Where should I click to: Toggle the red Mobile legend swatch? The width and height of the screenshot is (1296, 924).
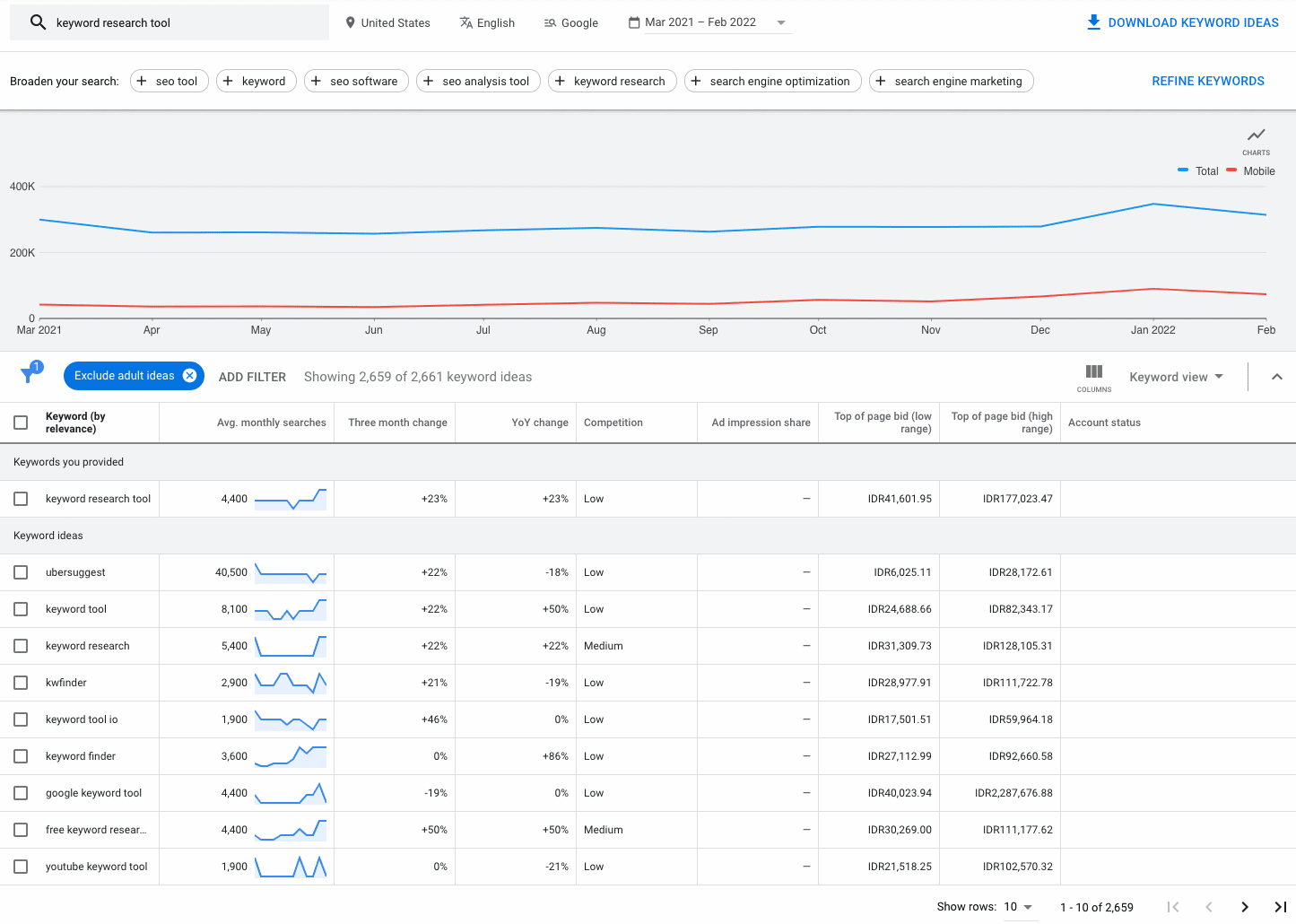pyautogui.click(x=1231, y=170)
